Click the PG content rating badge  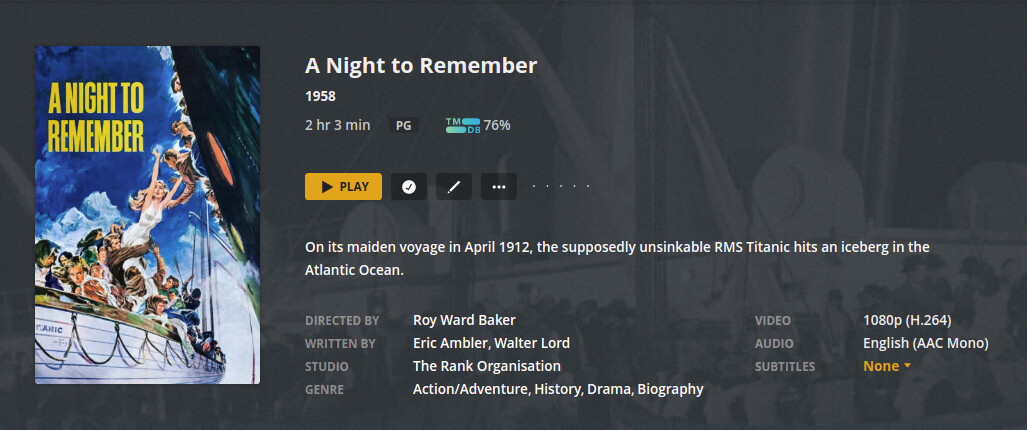click(x=403, y=126)
